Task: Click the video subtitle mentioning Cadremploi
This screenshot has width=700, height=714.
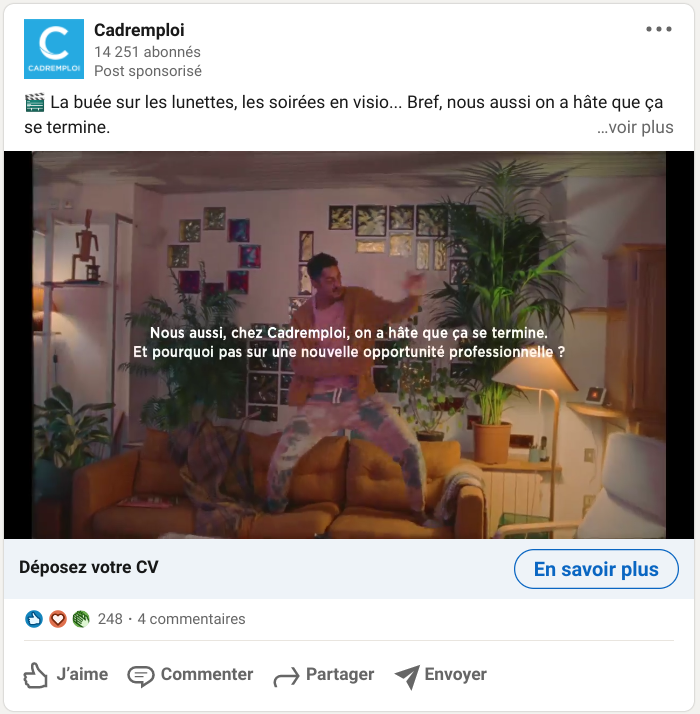Action: [349, 342]
